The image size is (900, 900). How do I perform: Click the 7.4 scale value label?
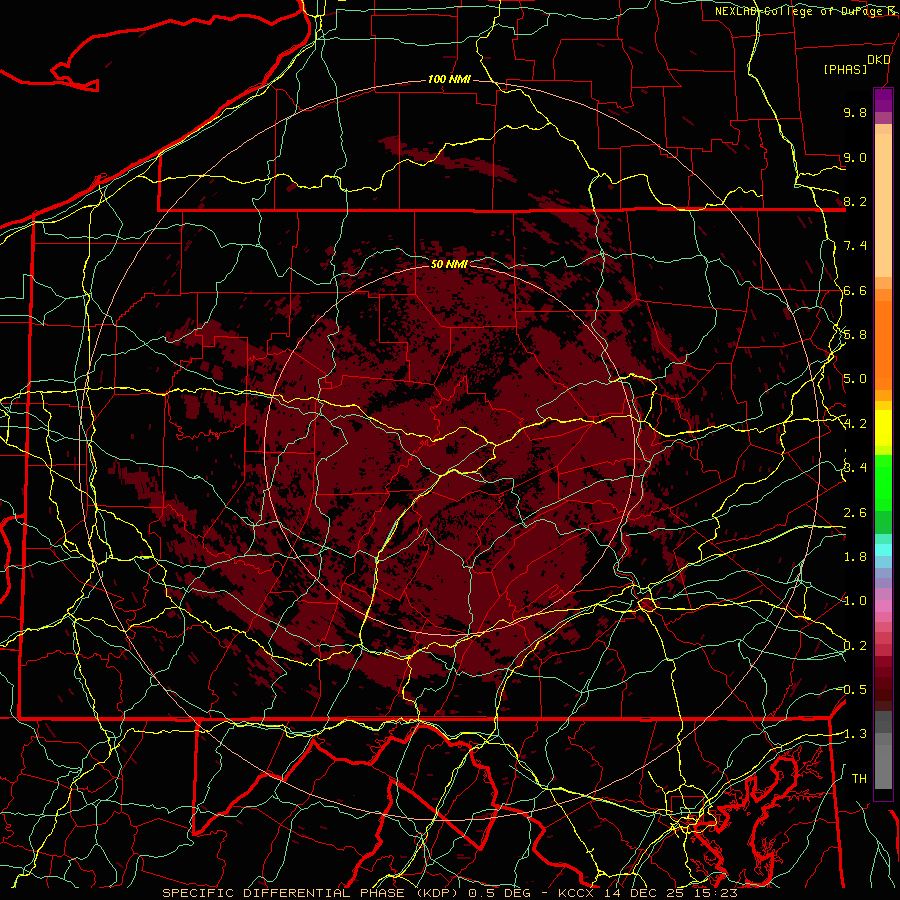pos(855,246)
